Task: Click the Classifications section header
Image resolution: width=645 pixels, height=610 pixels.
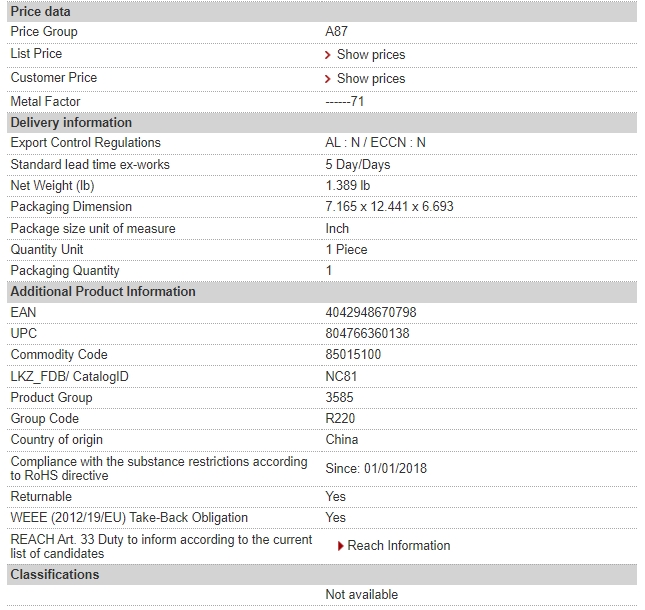Action: 322,575
